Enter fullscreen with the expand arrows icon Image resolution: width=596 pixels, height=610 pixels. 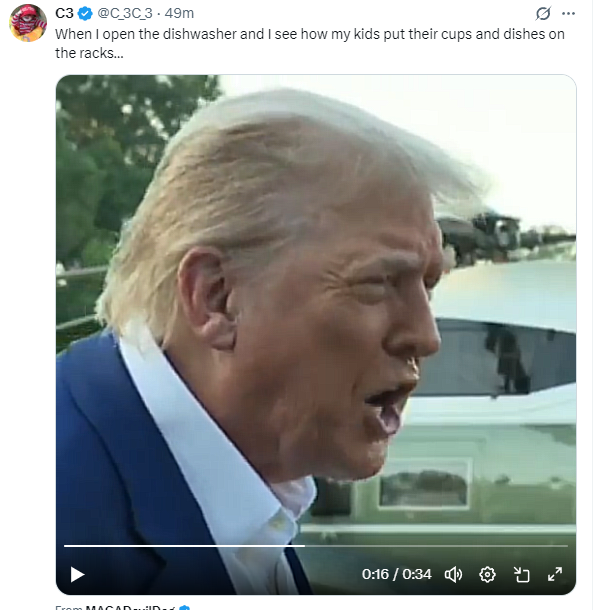555,574
